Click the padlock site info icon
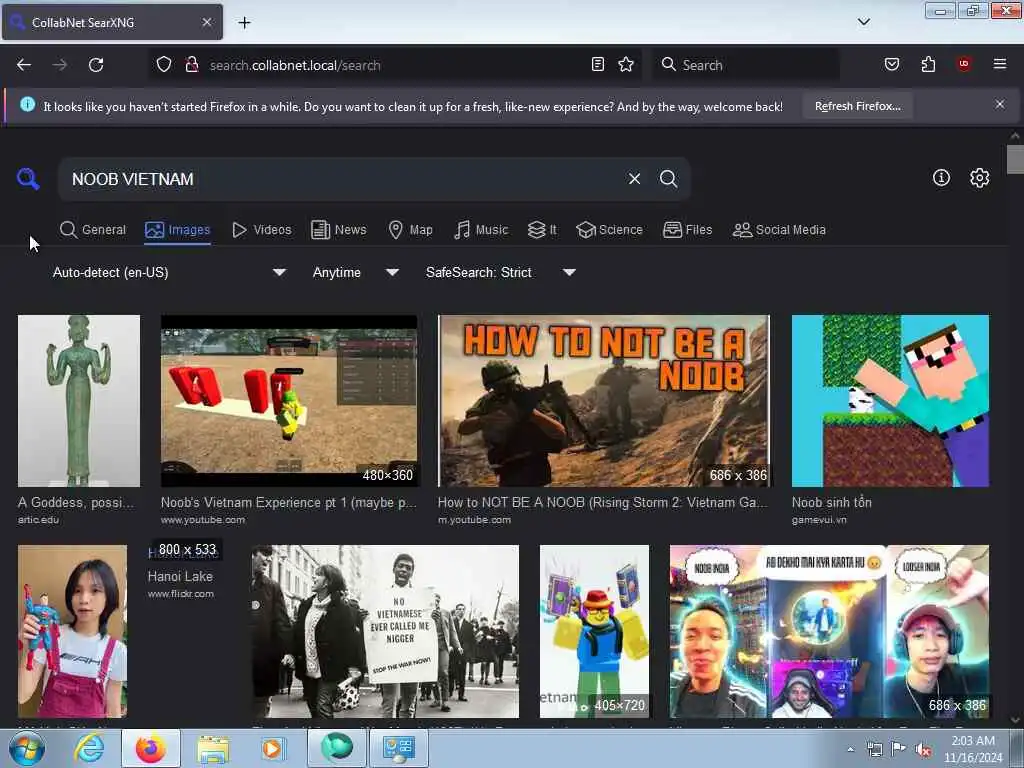 pyautogui.click(x=191, y=65)
